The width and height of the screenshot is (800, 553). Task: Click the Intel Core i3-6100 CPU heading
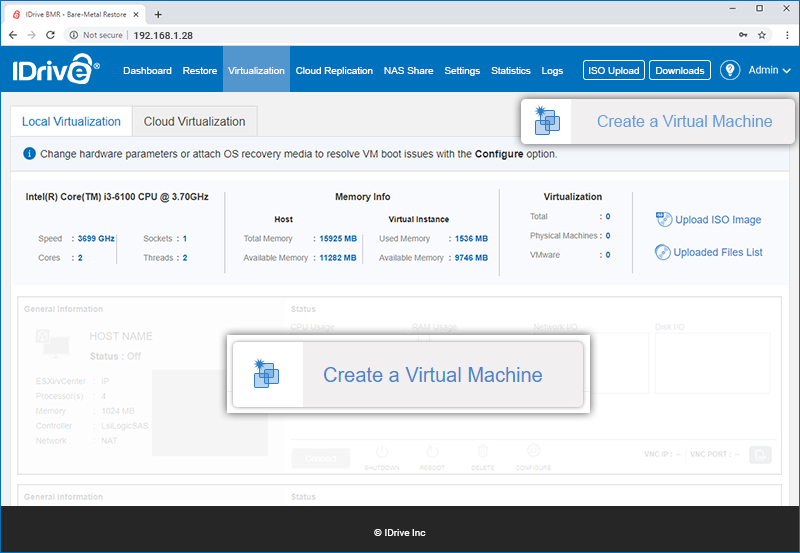click(x=117, y=196)
